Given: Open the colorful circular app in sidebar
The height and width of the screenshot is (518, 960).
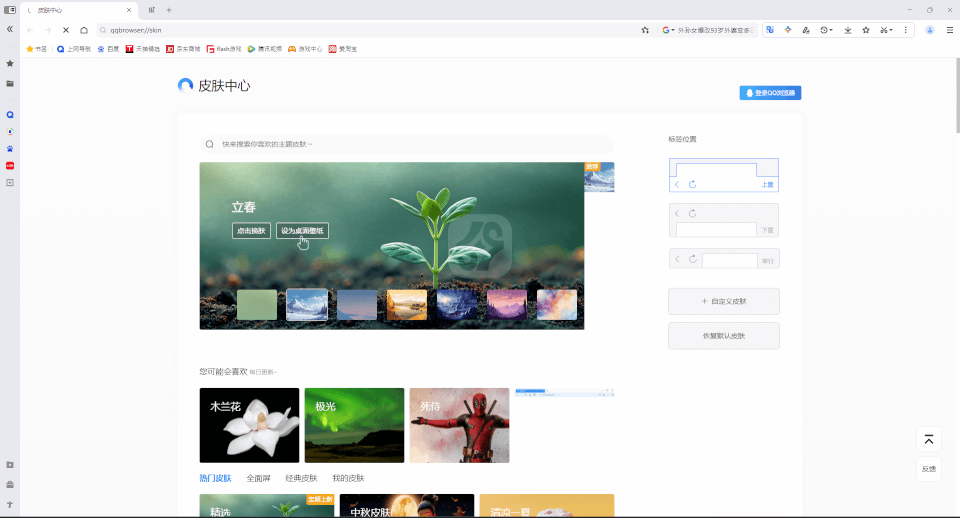Looking at the screenshot, I should point(10,132).
